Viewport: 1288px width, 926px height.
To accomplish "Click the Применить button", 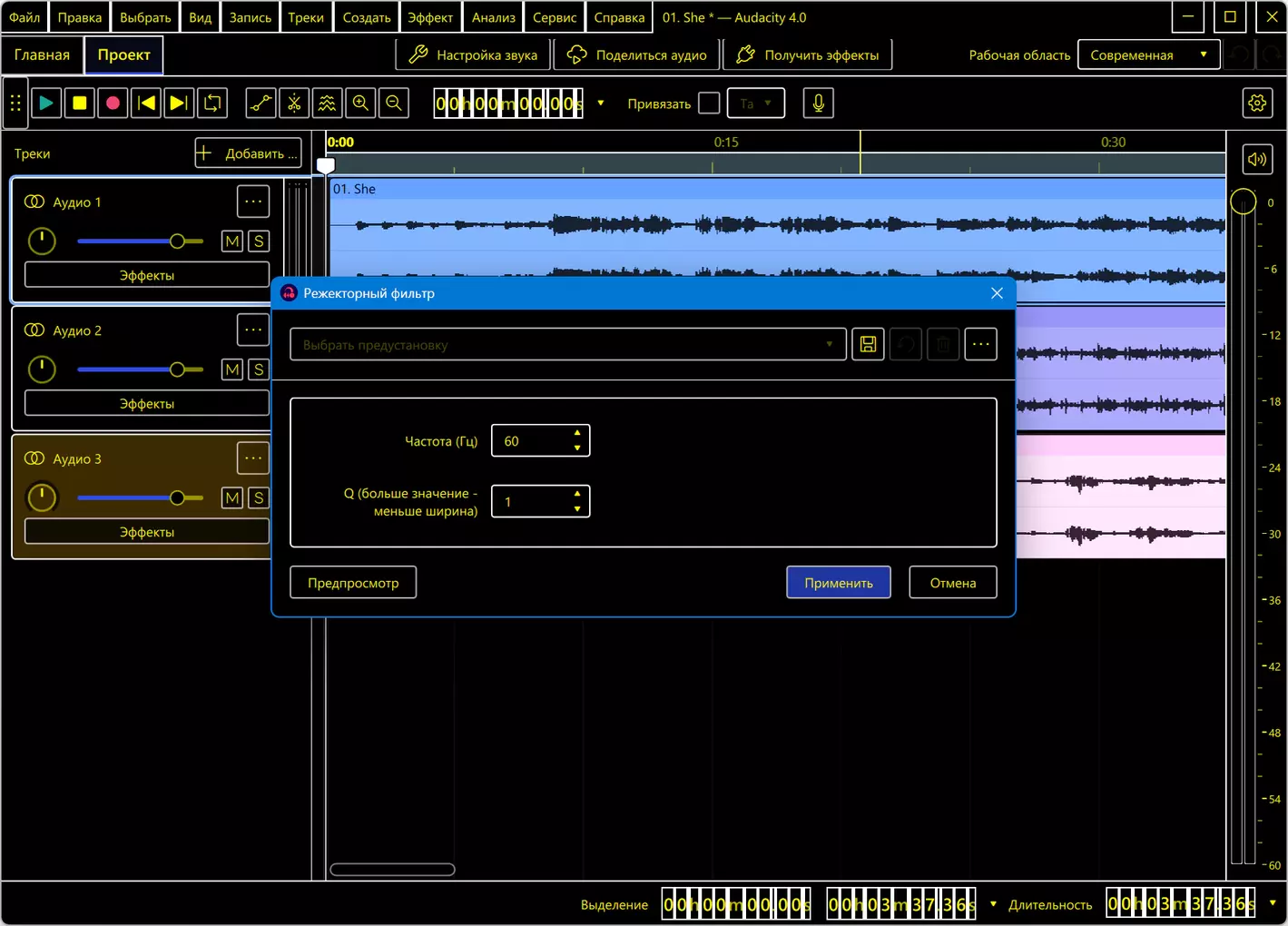I will click(839, 583).
